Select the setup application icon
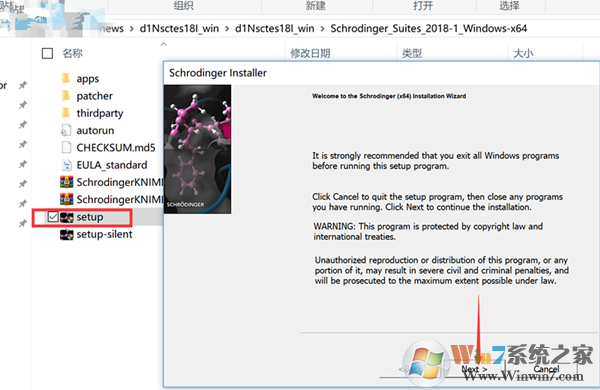The height and width of the screenshot is (390, 600). [x=67, y=217]
